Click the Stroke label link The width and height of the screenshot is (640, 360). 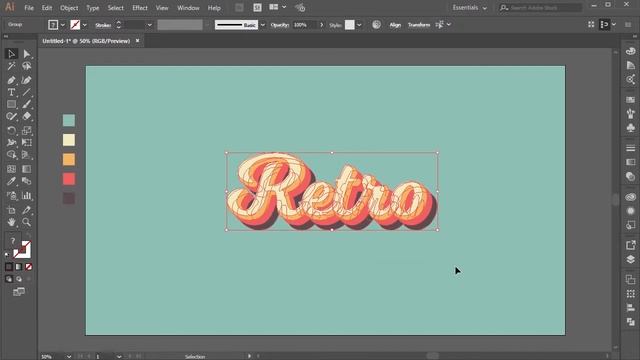pos(103,25)
